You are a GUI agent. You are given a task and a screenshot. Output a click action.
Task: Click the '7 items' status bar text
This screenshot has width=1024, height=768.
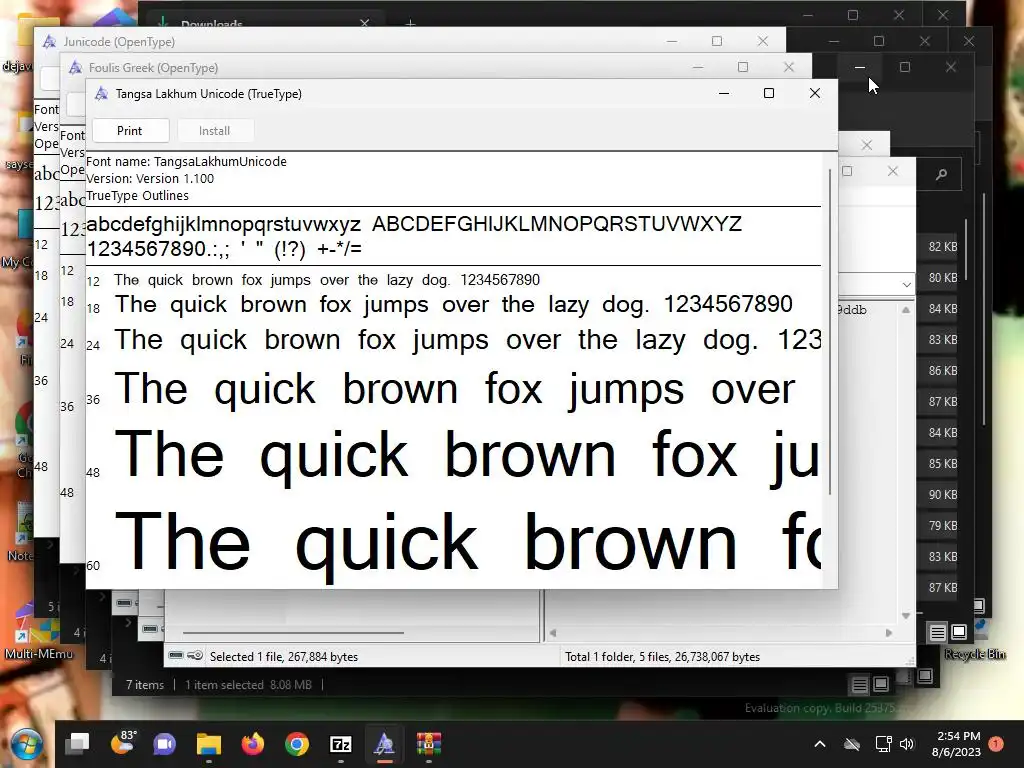[145, 685]
